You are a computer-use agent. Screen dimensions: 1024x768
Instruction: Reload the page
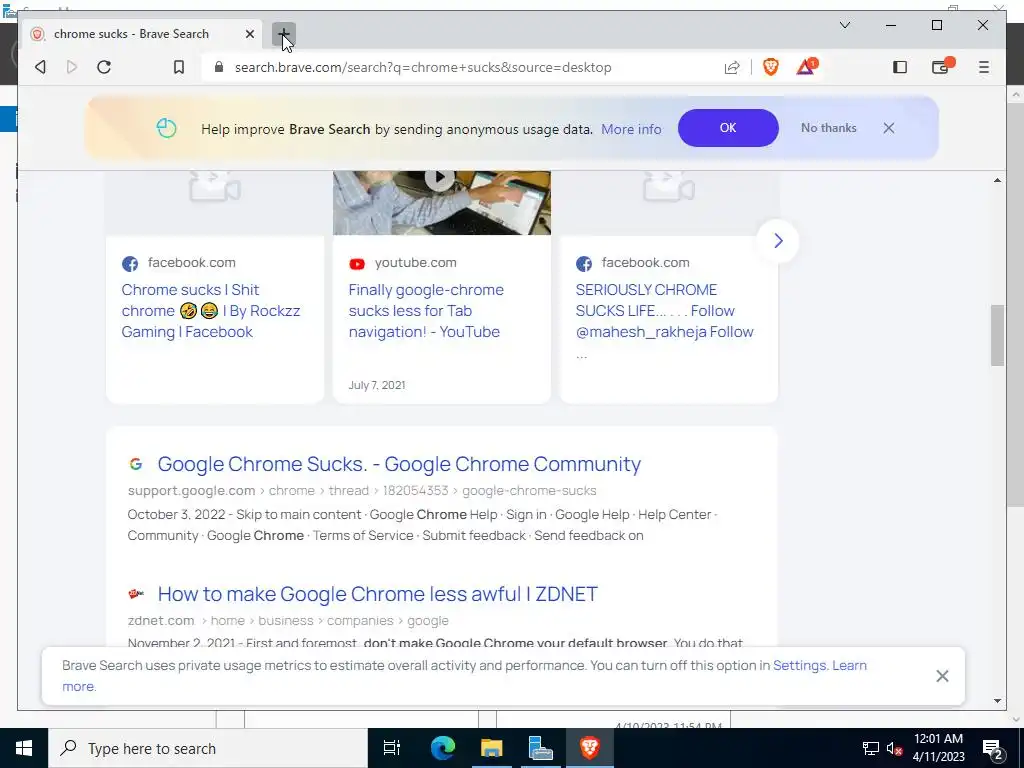coord(104,67)
